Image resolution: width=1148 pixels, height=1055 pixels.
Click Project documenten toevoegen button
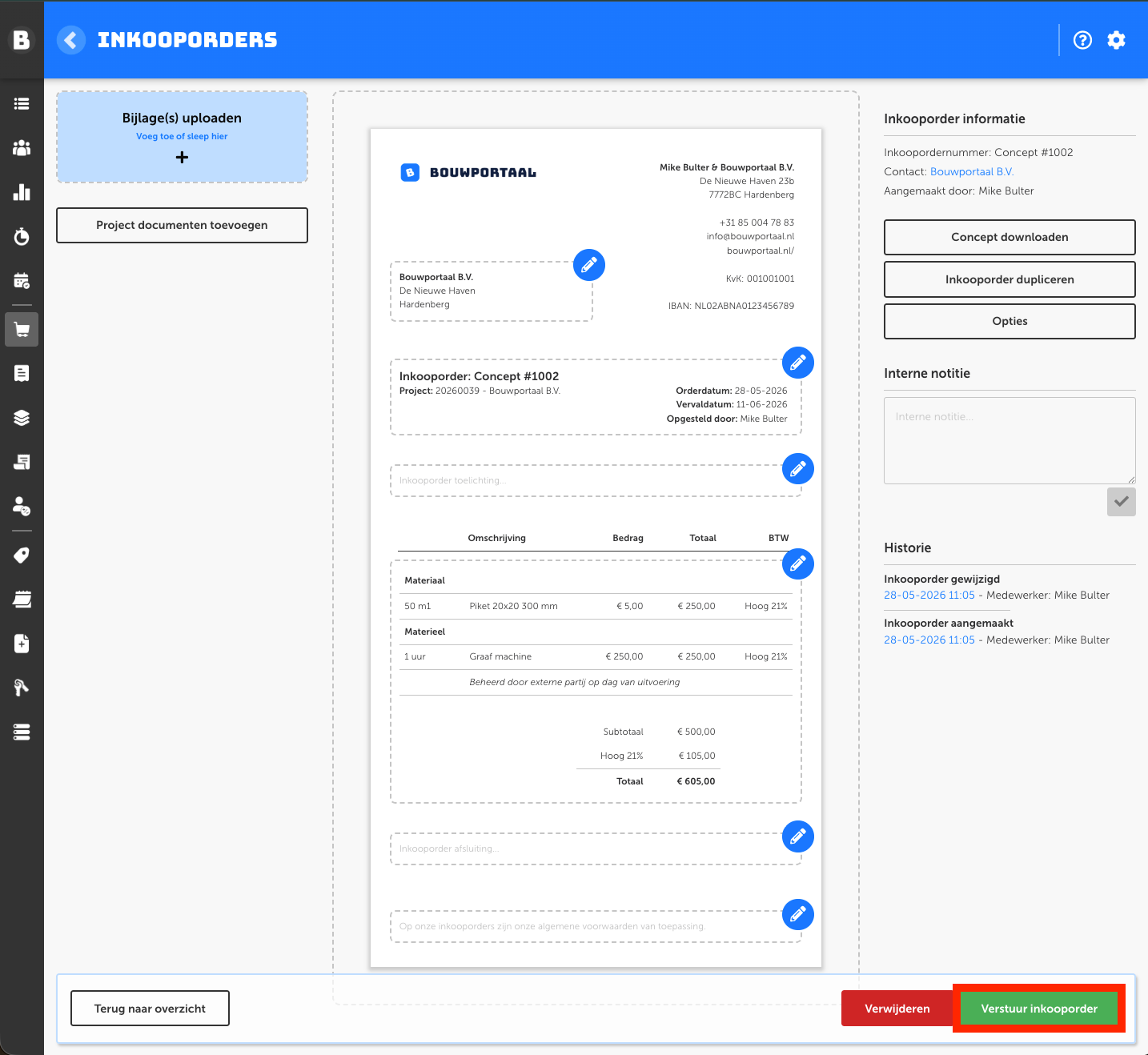[182, 225]
